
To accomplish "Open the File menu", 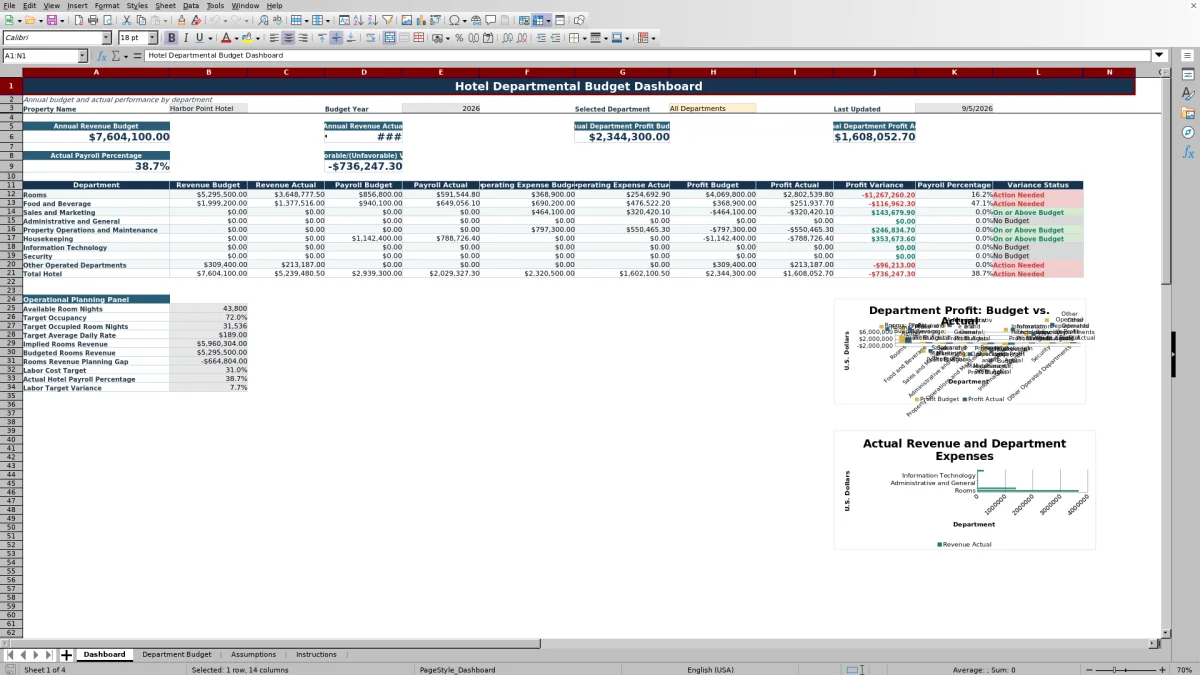I will [9, 5].
